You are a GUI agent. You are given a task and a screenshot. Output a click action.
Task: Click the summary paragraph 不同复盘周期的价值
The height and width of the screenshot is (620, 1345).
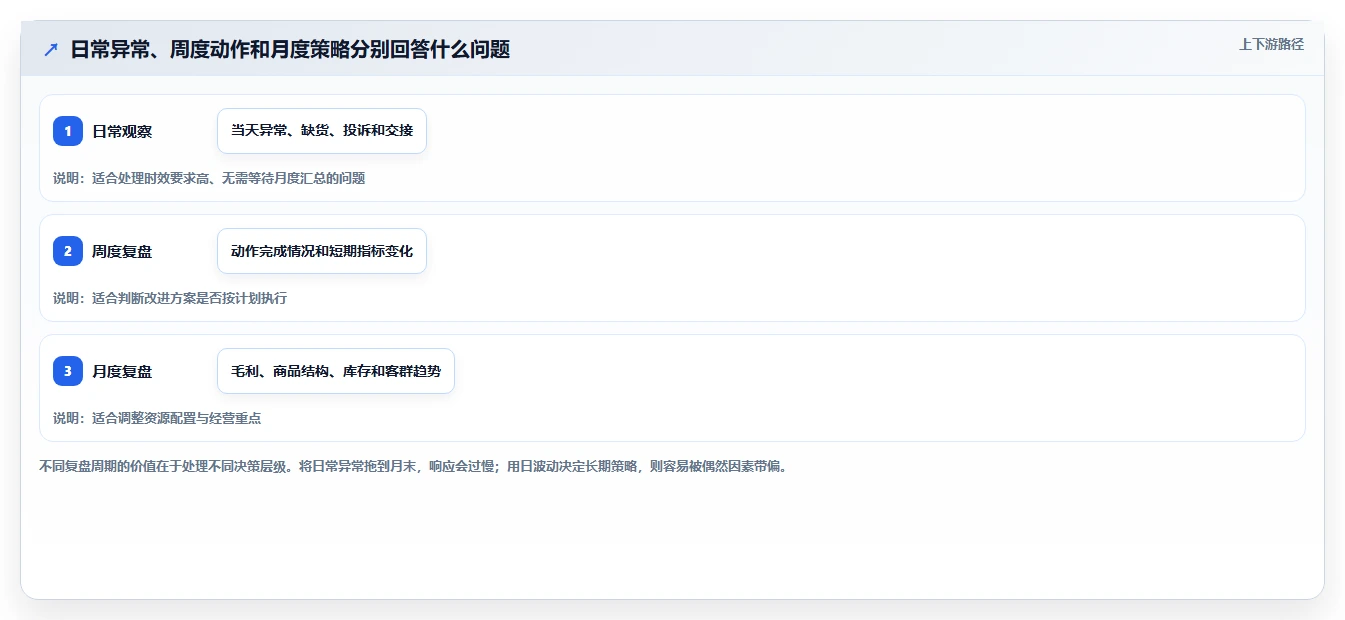(413, 466)
